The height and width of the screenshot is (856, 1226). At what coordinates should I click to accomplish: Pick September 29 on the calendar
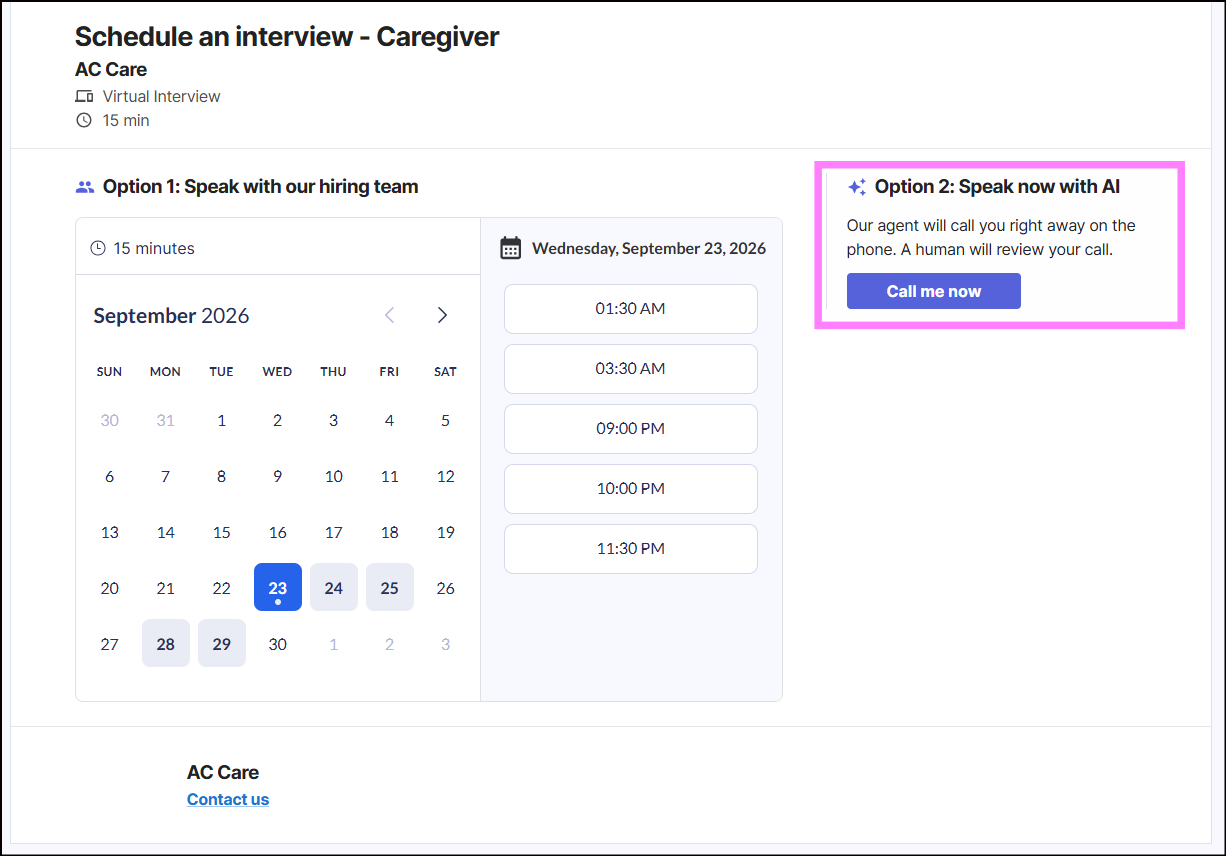(222, 643)
